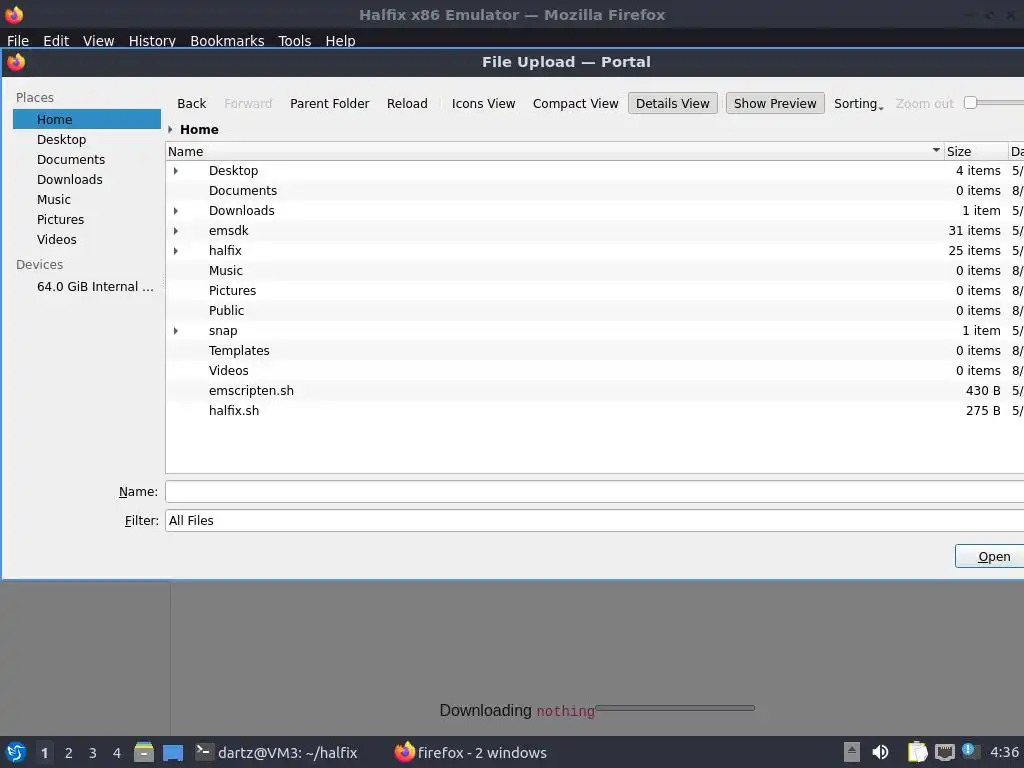Open the Filter All Files combo box
Screen dimensions: 1024x768
point(594,520)
